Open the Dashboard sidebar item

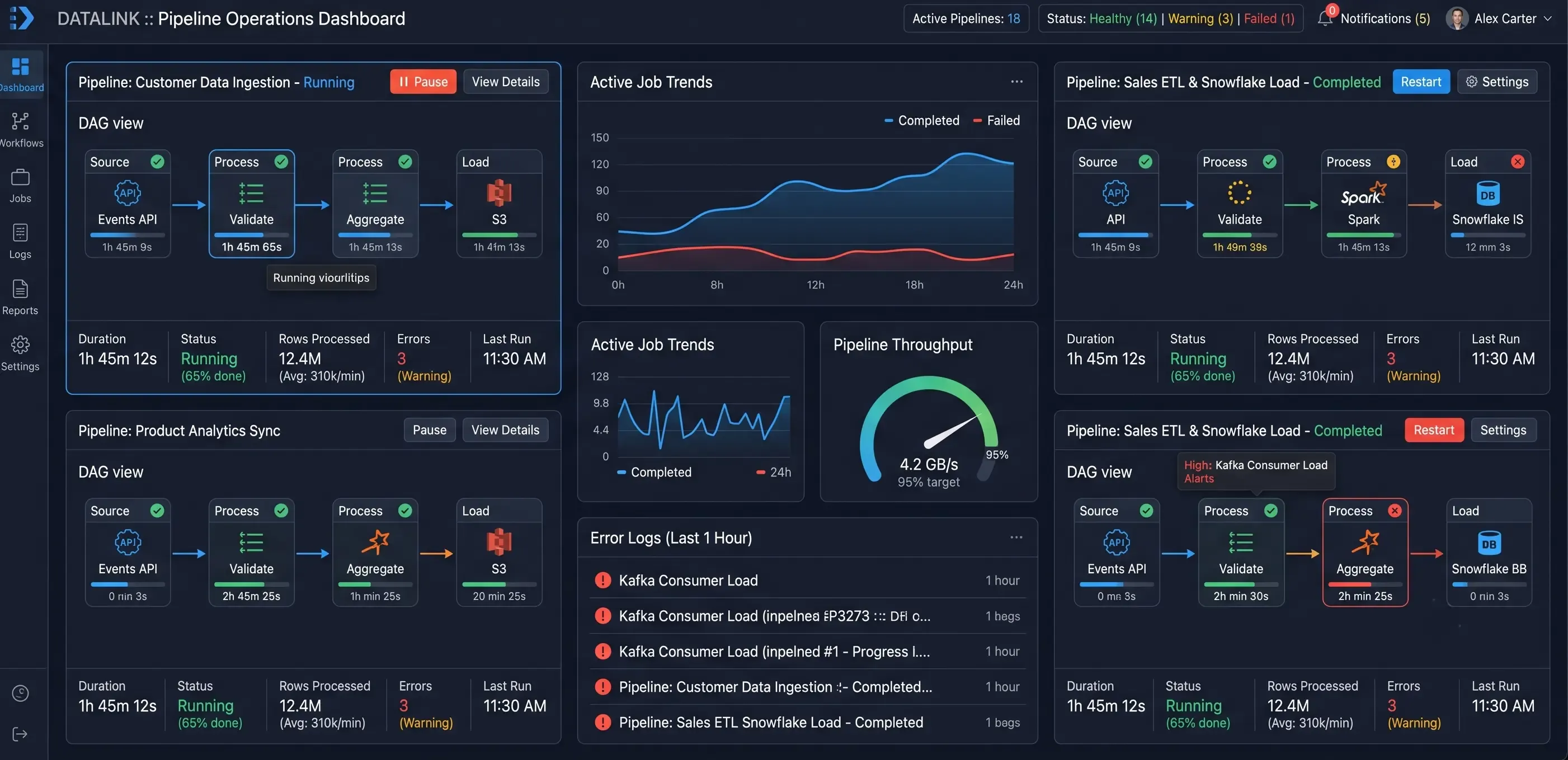(x=21, y=74)
